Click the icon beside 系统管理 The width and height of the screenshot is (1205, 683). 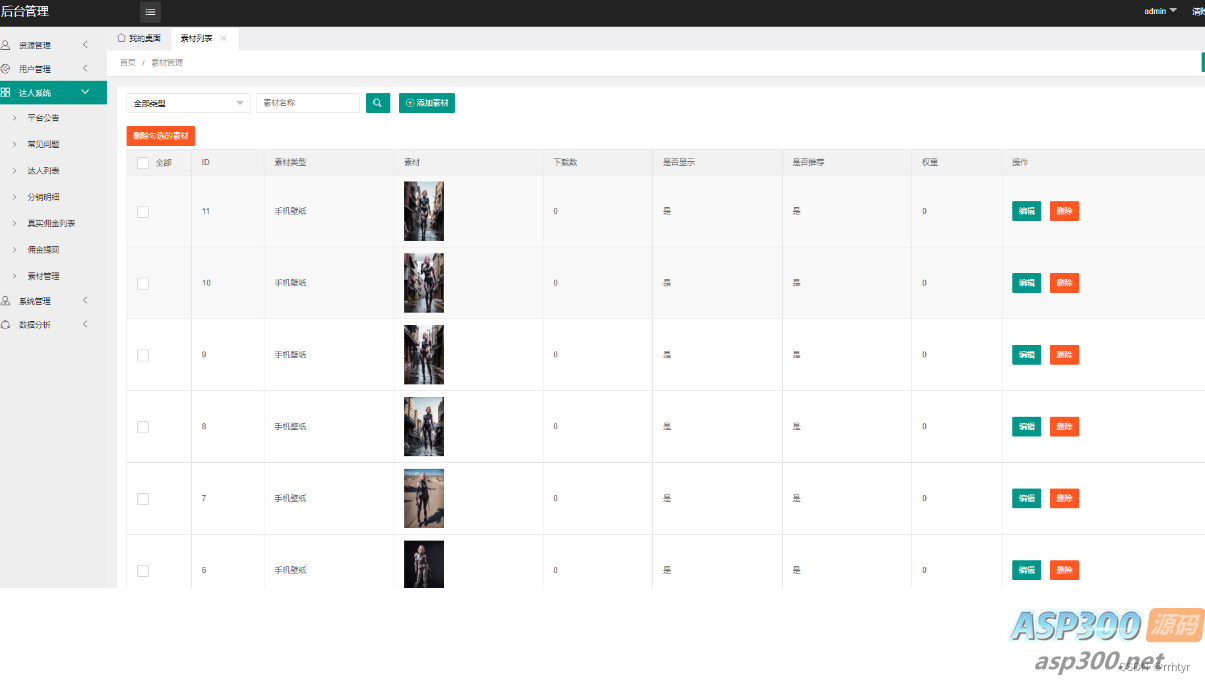coord(6,300)
